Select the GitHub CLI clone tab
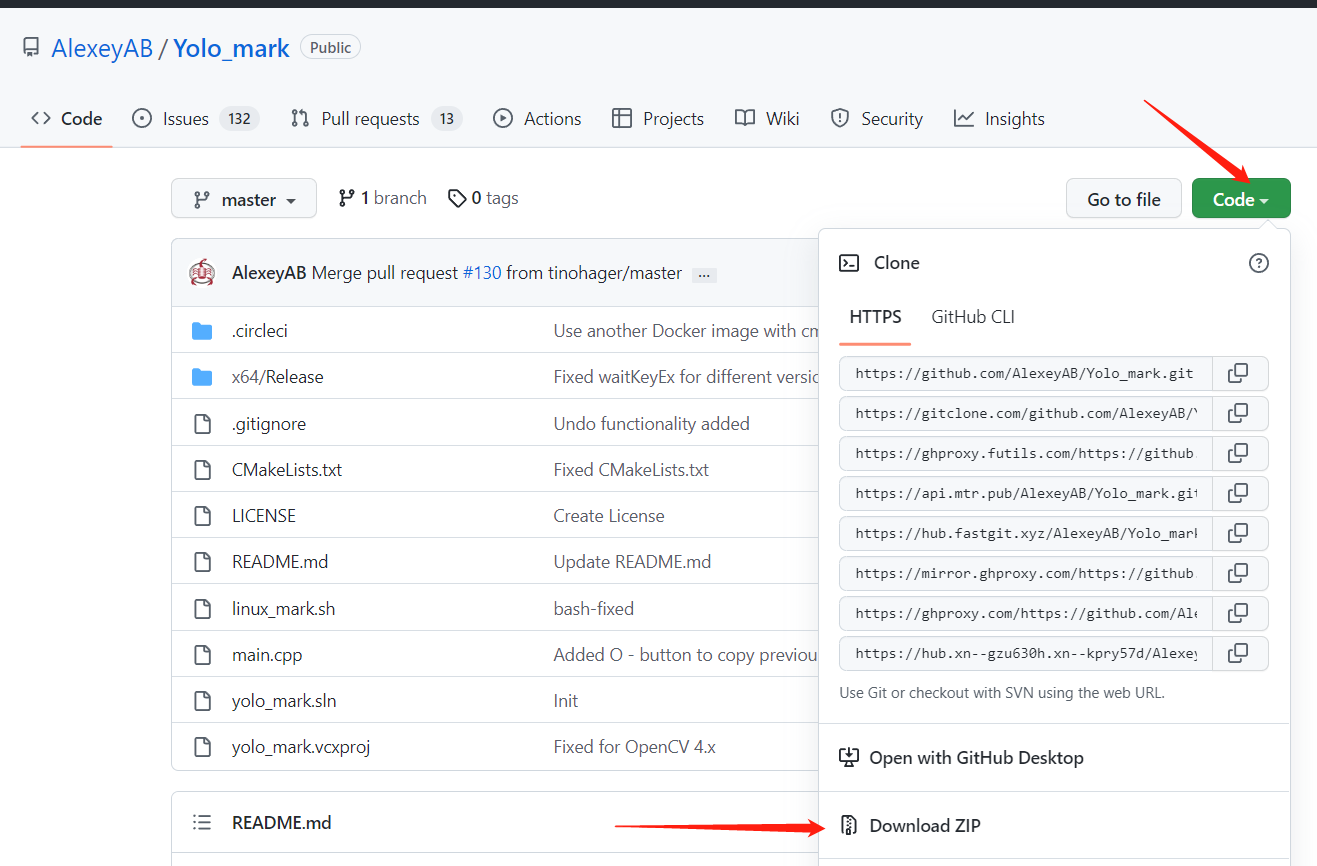Image resolution: width=1317 pixels, height=866 pixels. 973,317
